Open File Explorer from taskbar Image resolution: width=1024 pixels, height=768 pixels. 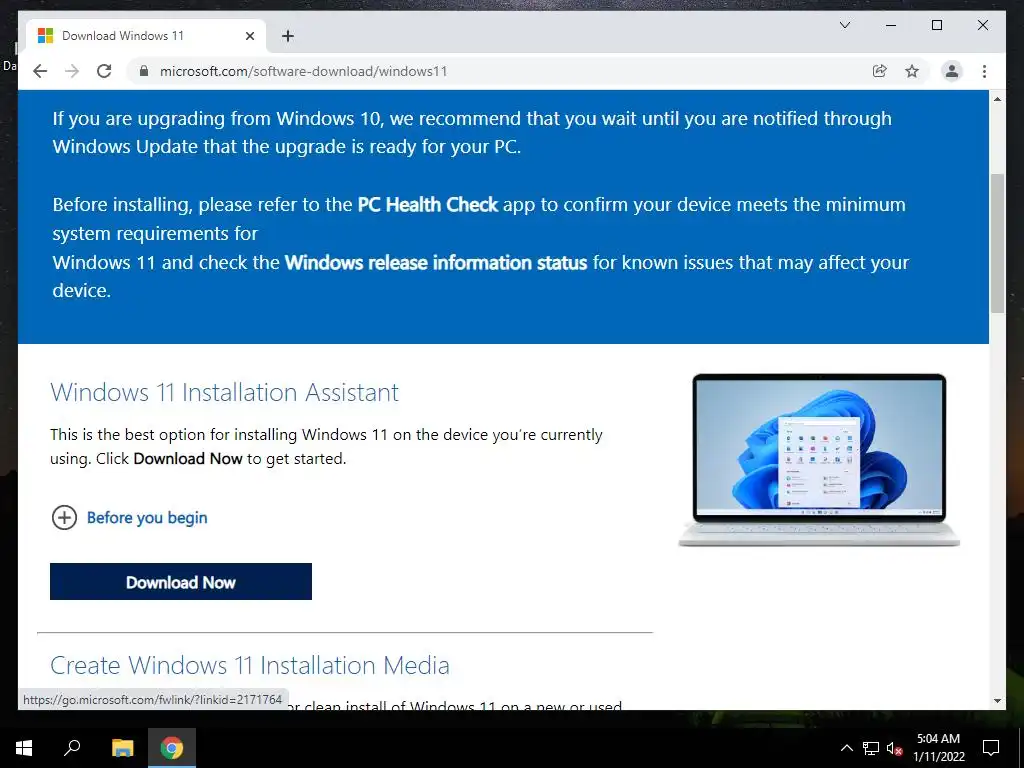(x=122, y=748)
